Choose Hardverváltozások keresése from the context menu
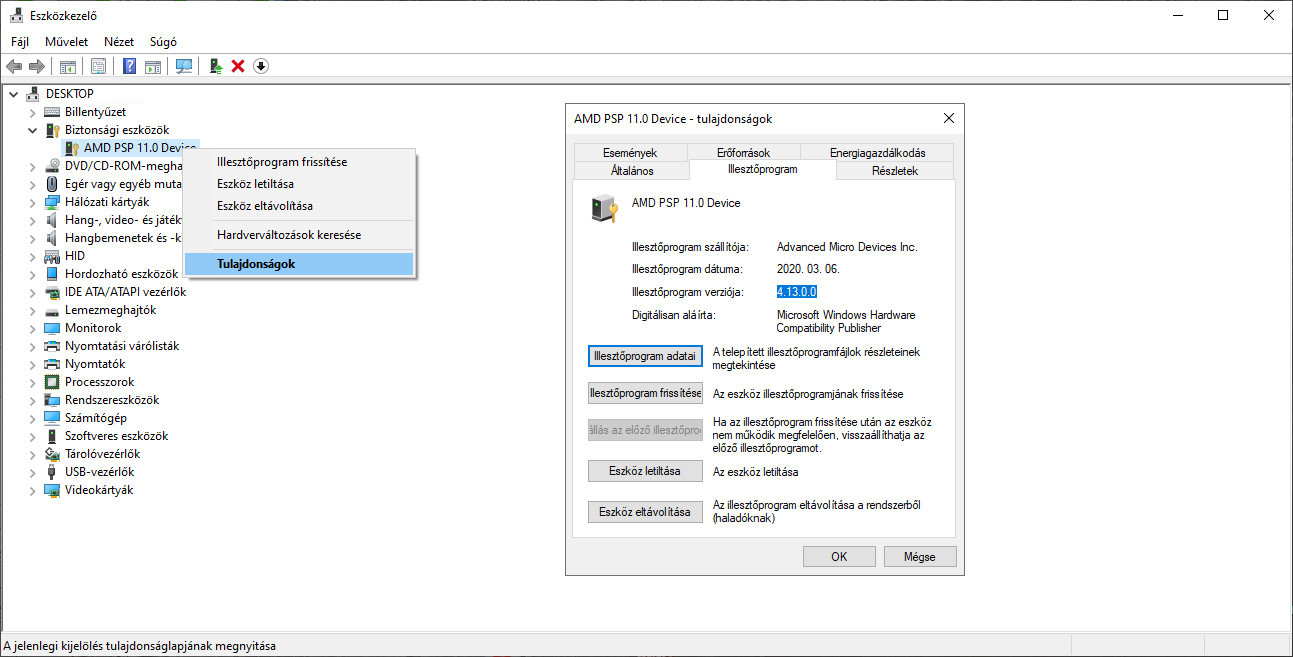Screen dimensions: 1293x657 (x=298, y=235)
